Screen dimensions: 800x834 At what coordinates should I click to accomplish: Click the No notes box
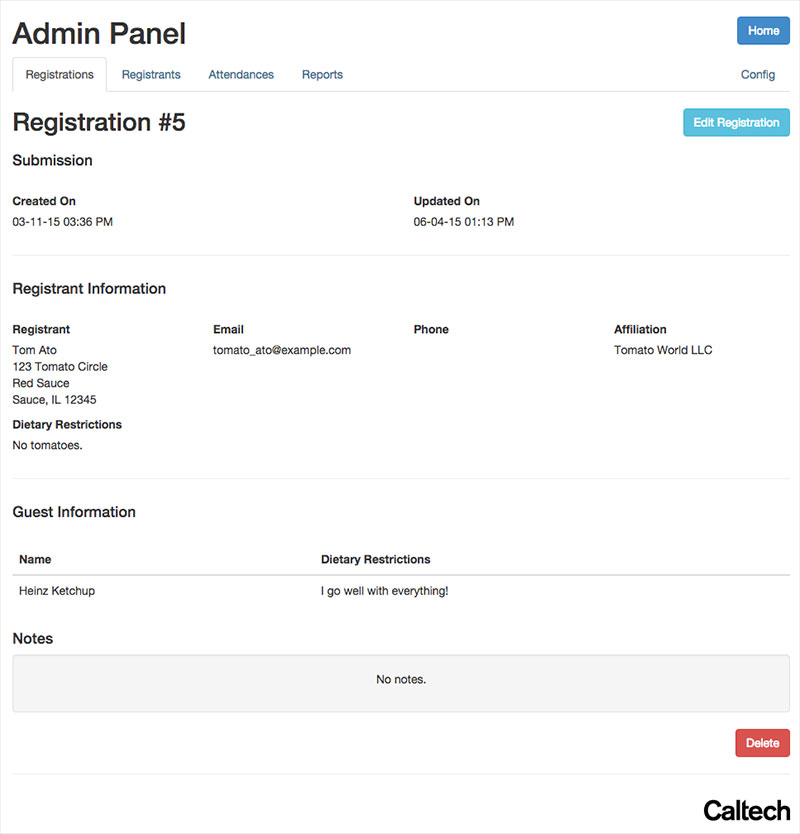click(401, 683)
